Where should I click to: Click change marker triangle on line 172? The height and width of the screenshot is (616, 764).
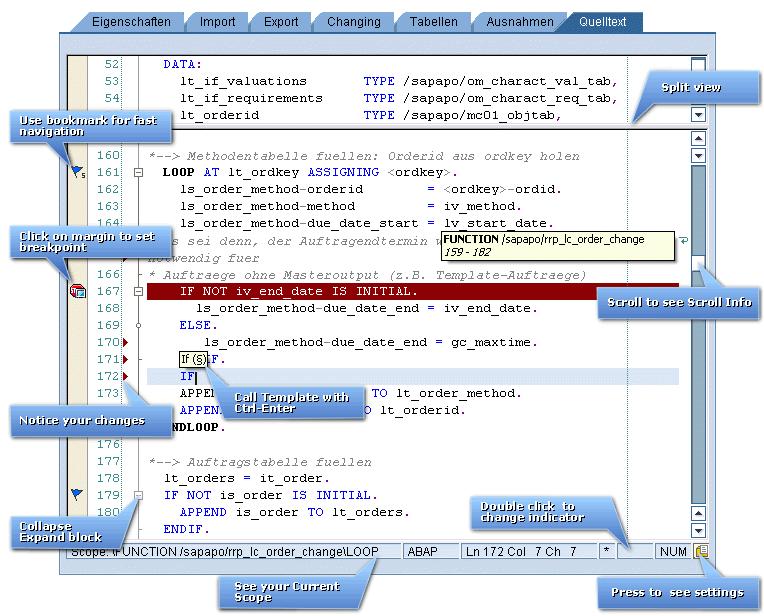click(x=126, y=376)
